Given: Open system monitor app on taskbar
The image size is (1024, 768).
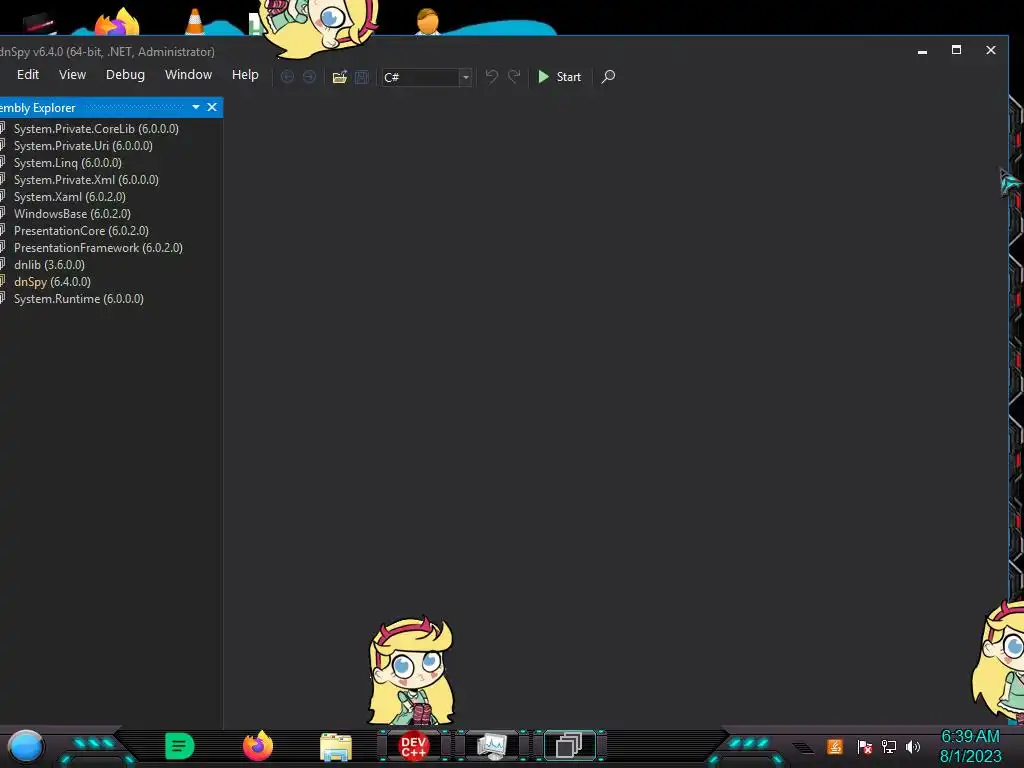Looking at the screenshot, I should (491, 746).
